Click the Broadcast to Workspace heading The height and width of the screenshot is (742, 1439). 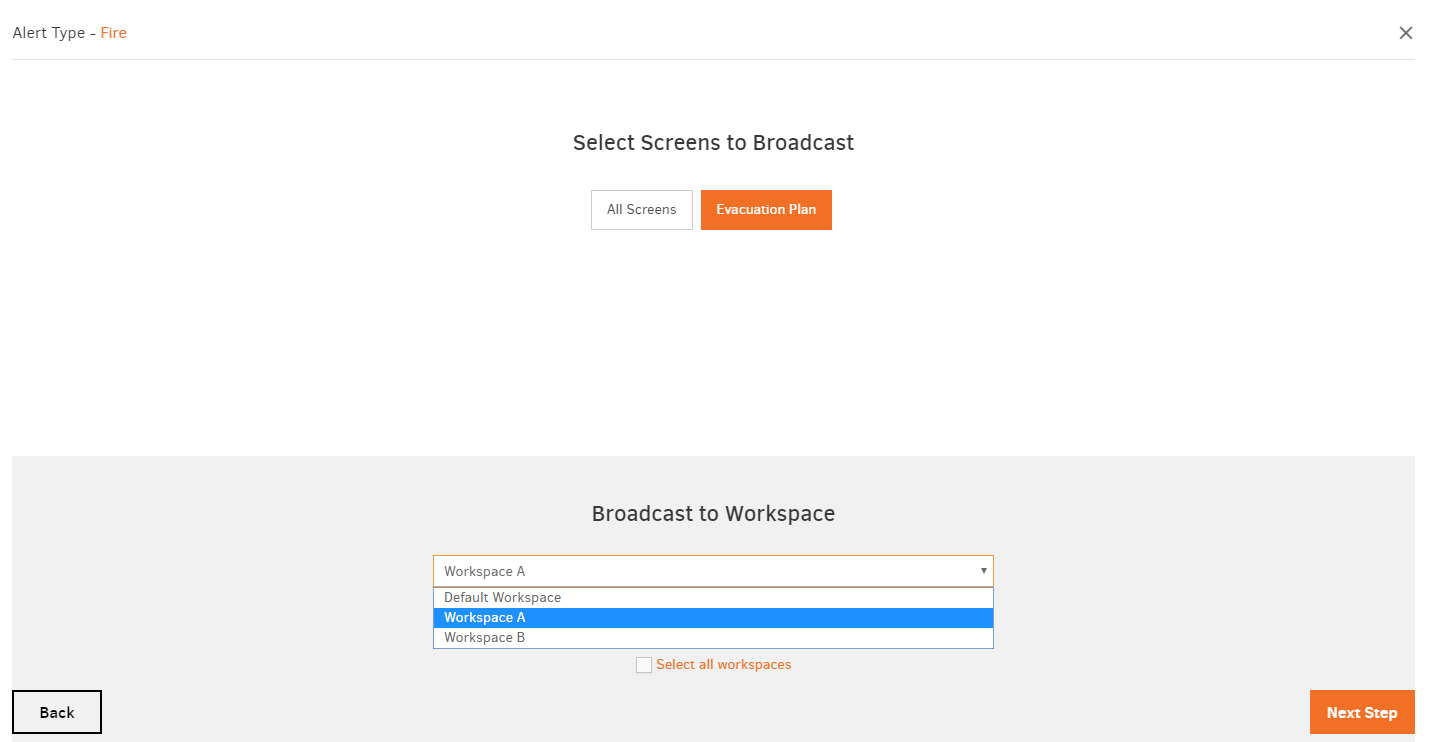(712, 513)
